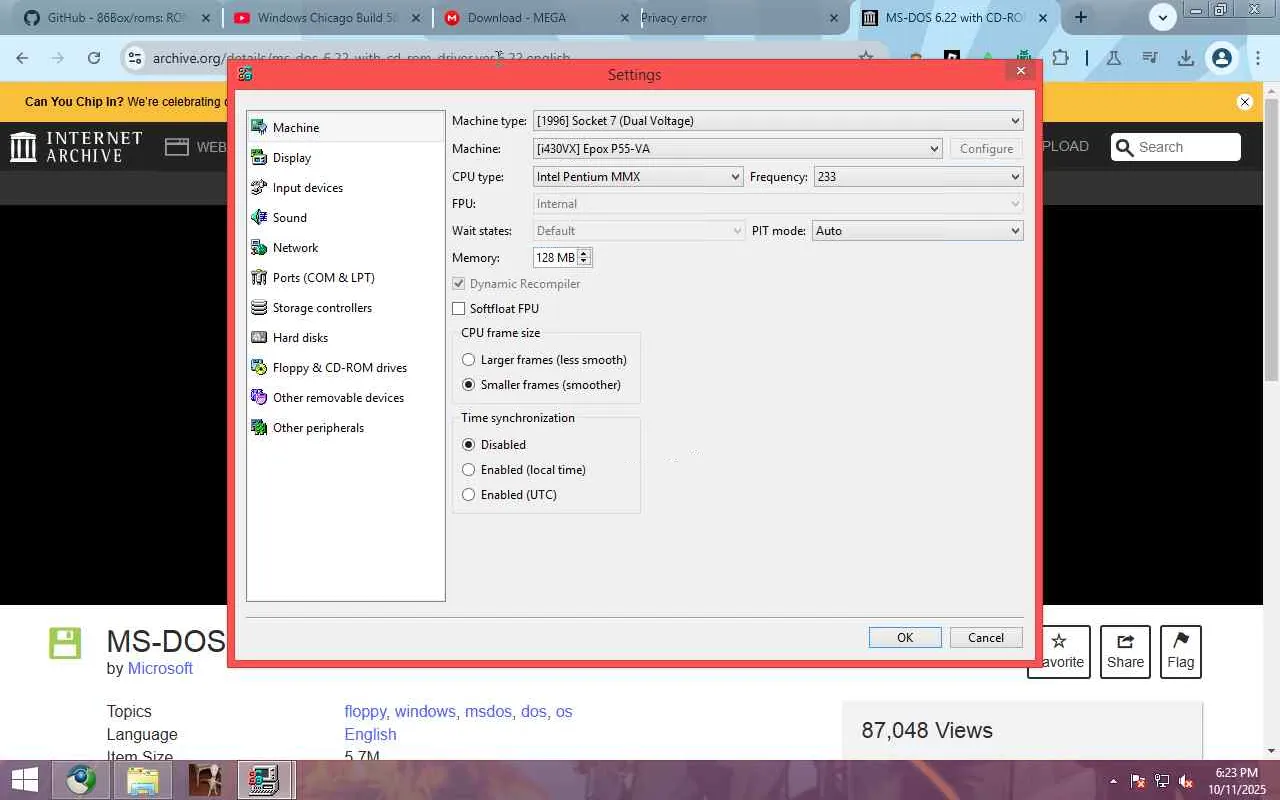The height and width of the screenshot is (800, 1280).
Task: Expand the Machine type dropdown
Action: pyautogui.click(x=778, y=121)
